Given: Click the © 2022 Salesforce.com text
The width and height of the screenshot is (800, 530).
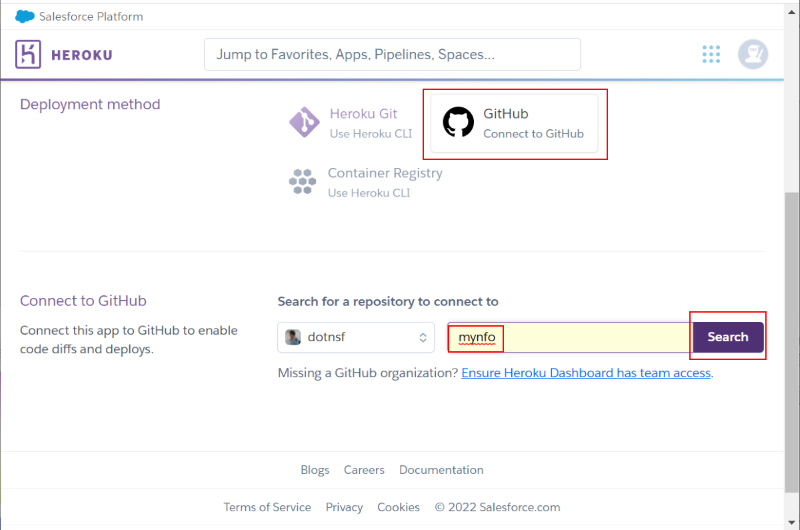Looking at the screenshot, I should coord(497,507).
